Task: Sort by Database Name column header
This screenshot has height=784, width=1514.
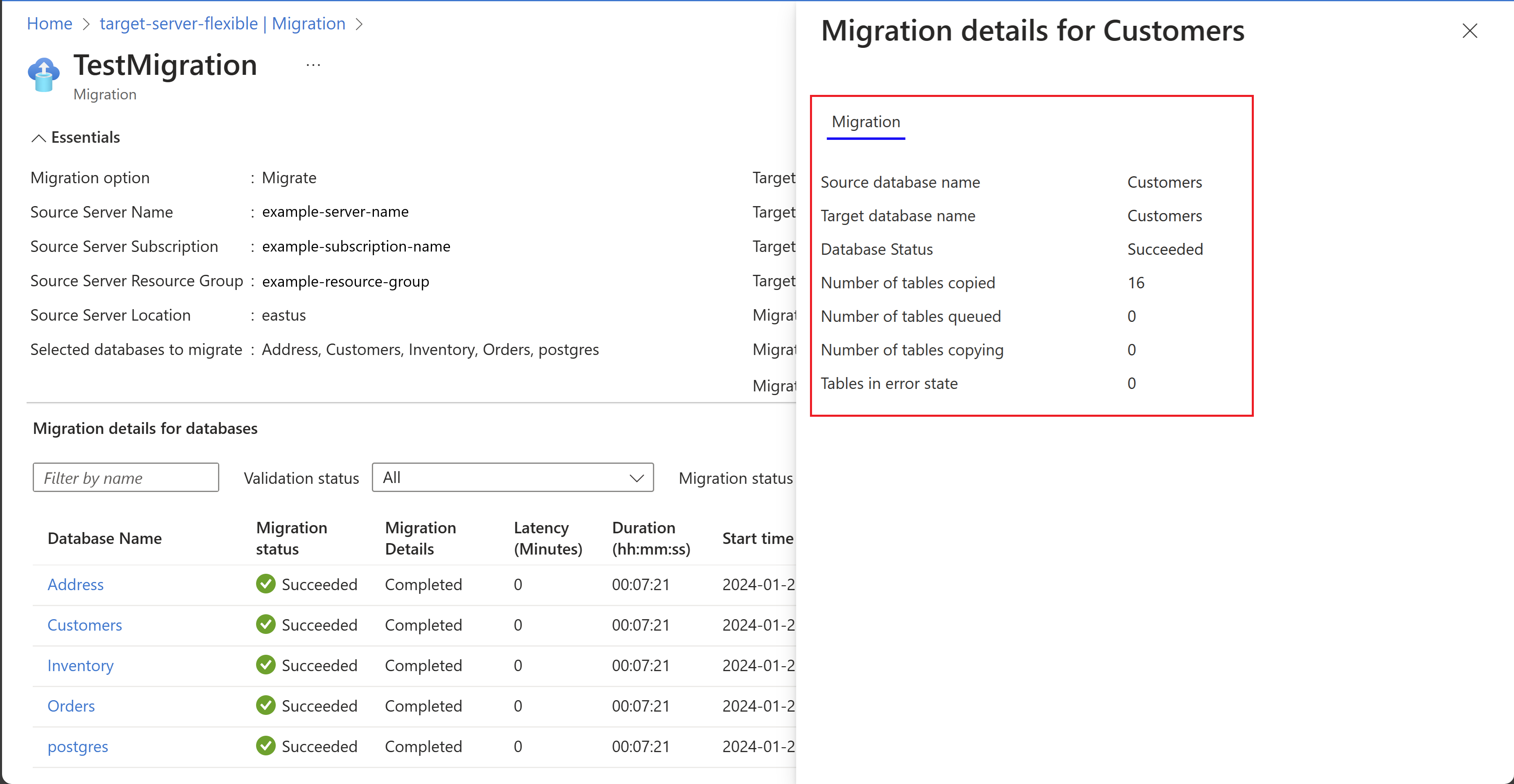Action: (x=104, y=538)
